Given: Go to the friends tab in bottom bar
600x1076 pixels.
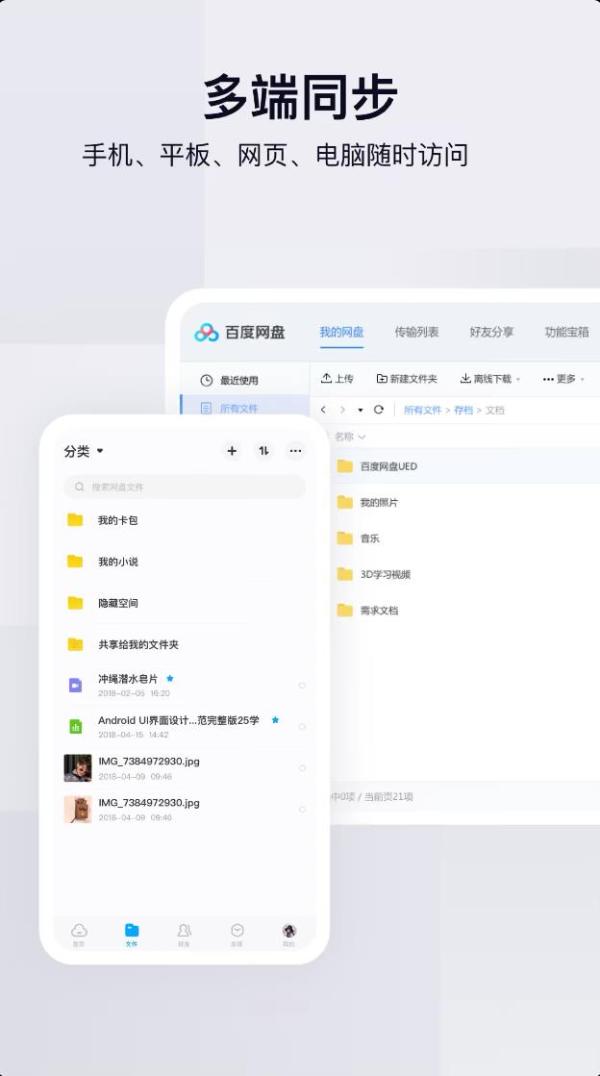Looking at the screenshot, I should click(x=184, y=934).
